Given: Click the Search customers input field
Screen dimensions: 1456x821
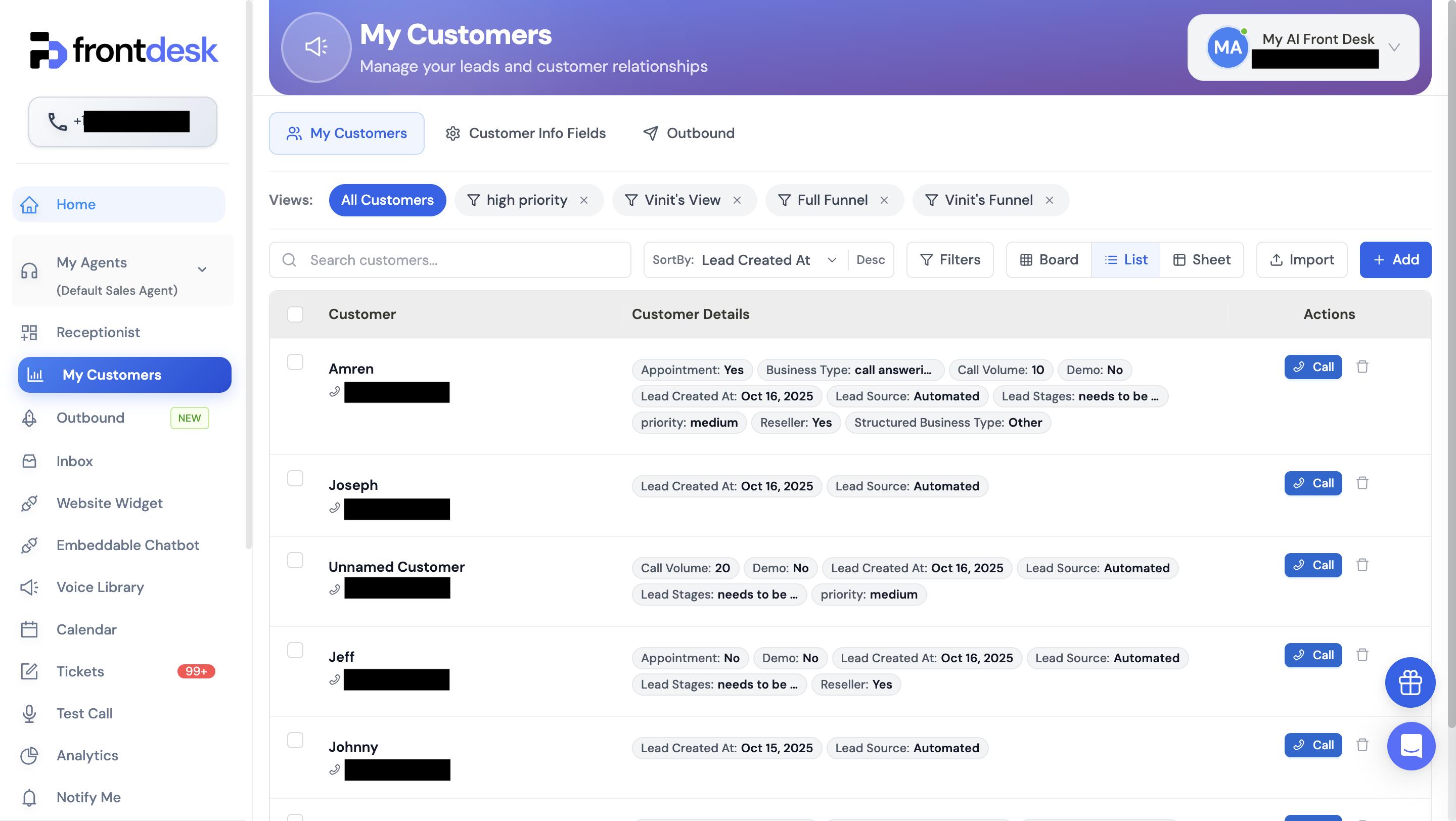Looking at the screenshot, I should point(450,260).
